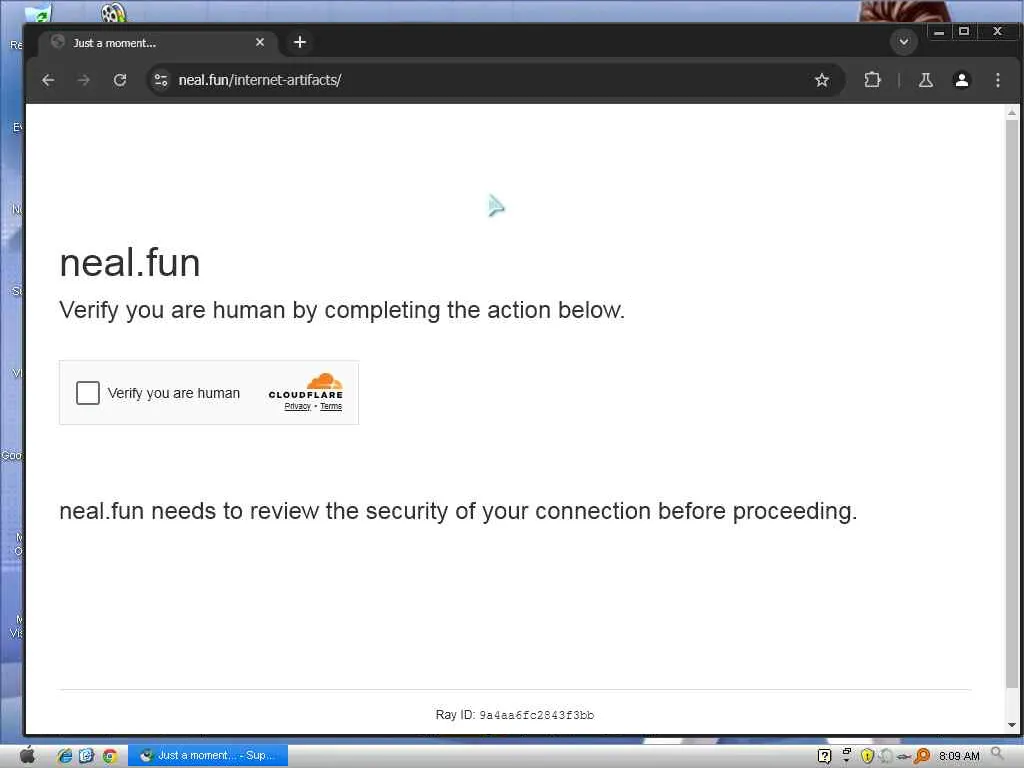
Task: Open the Extensions puzzle icon
Action: pyautogui.click(x=872, y=80)
